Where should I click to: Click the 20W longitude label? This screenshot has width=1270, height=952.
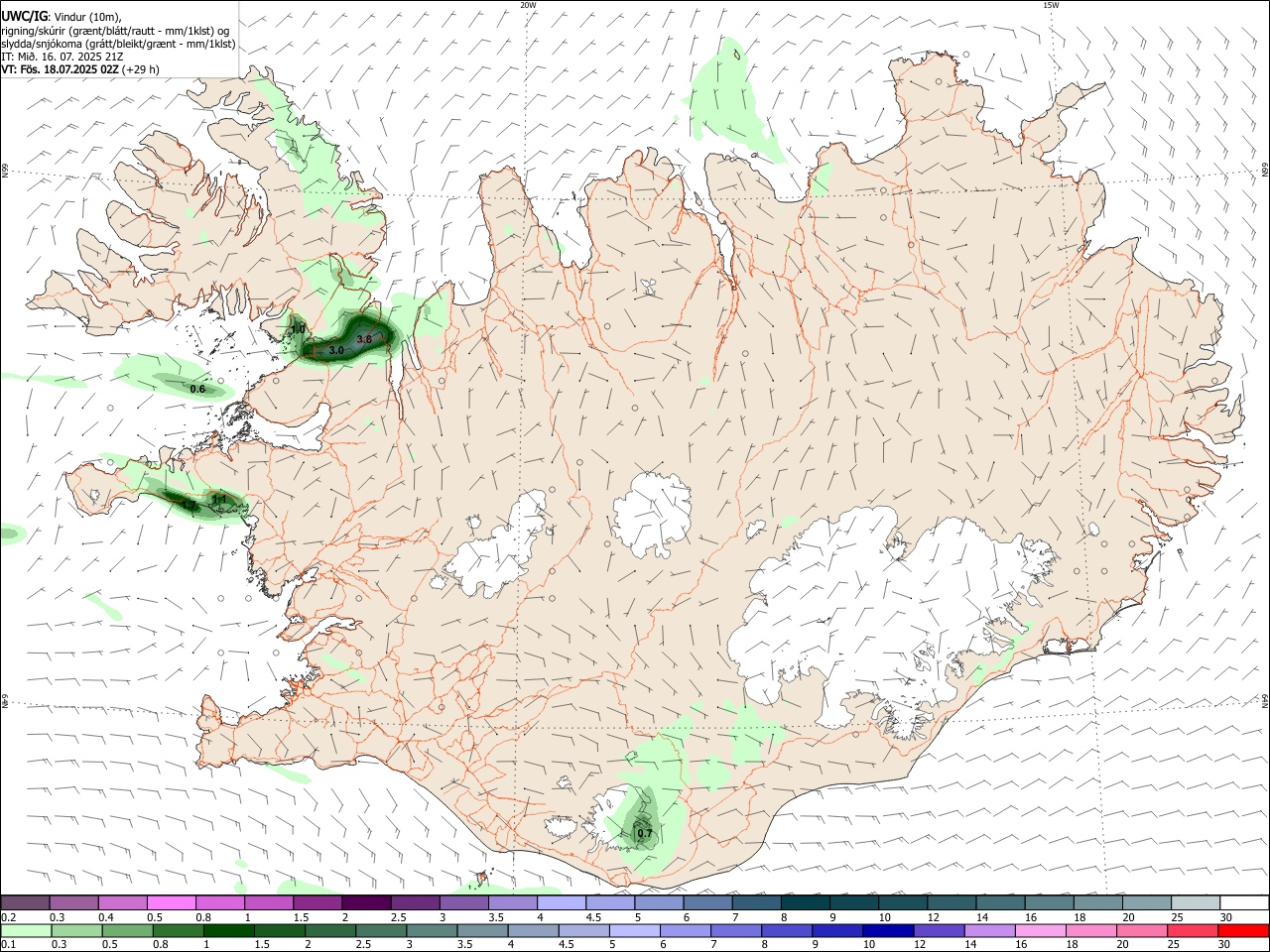(528, 5)
